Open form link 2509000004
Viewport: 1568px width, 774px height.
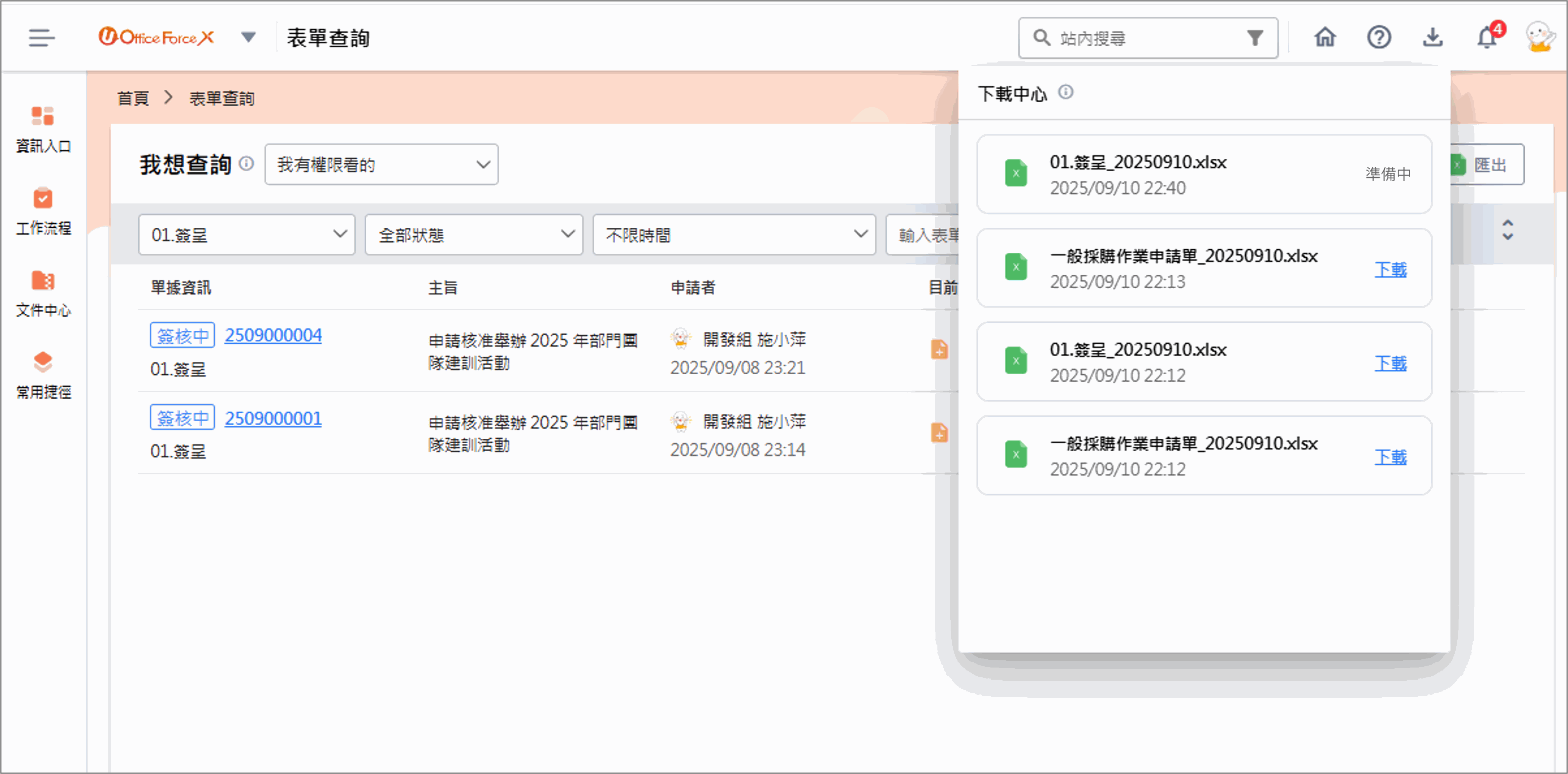pyautogui.click(x=273, y=335)
